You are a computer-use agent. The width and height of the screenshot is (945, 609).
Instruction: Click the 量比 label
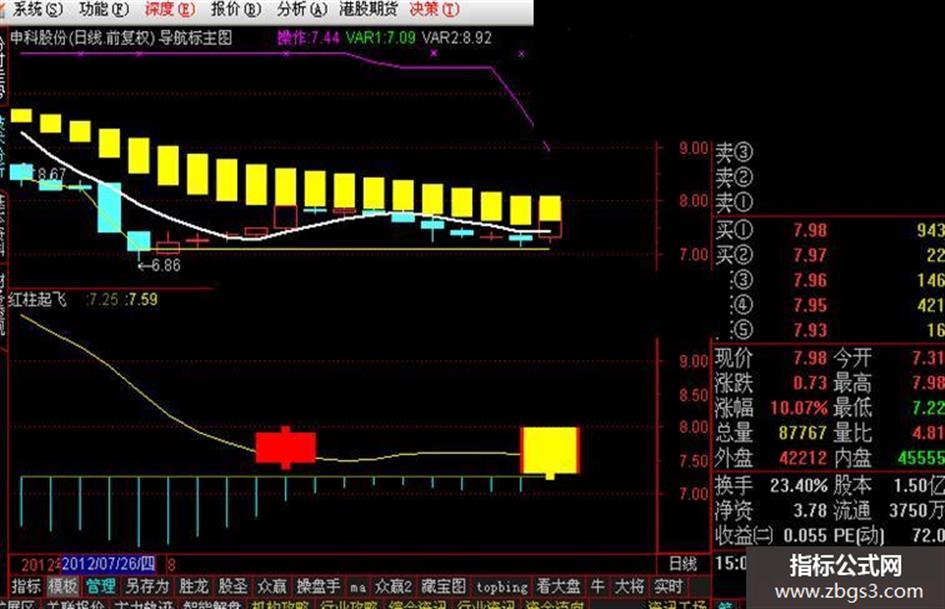853,433
